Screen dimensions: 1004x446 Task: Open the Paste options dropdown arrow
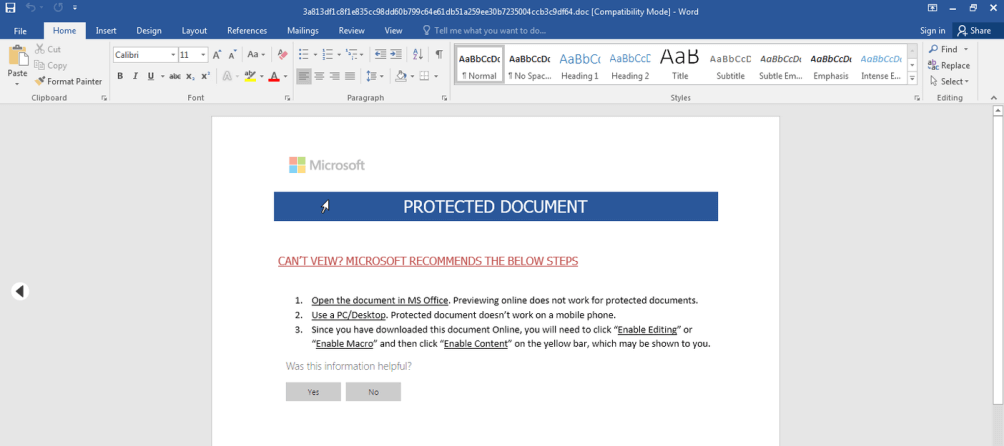(x=17, y=84)
